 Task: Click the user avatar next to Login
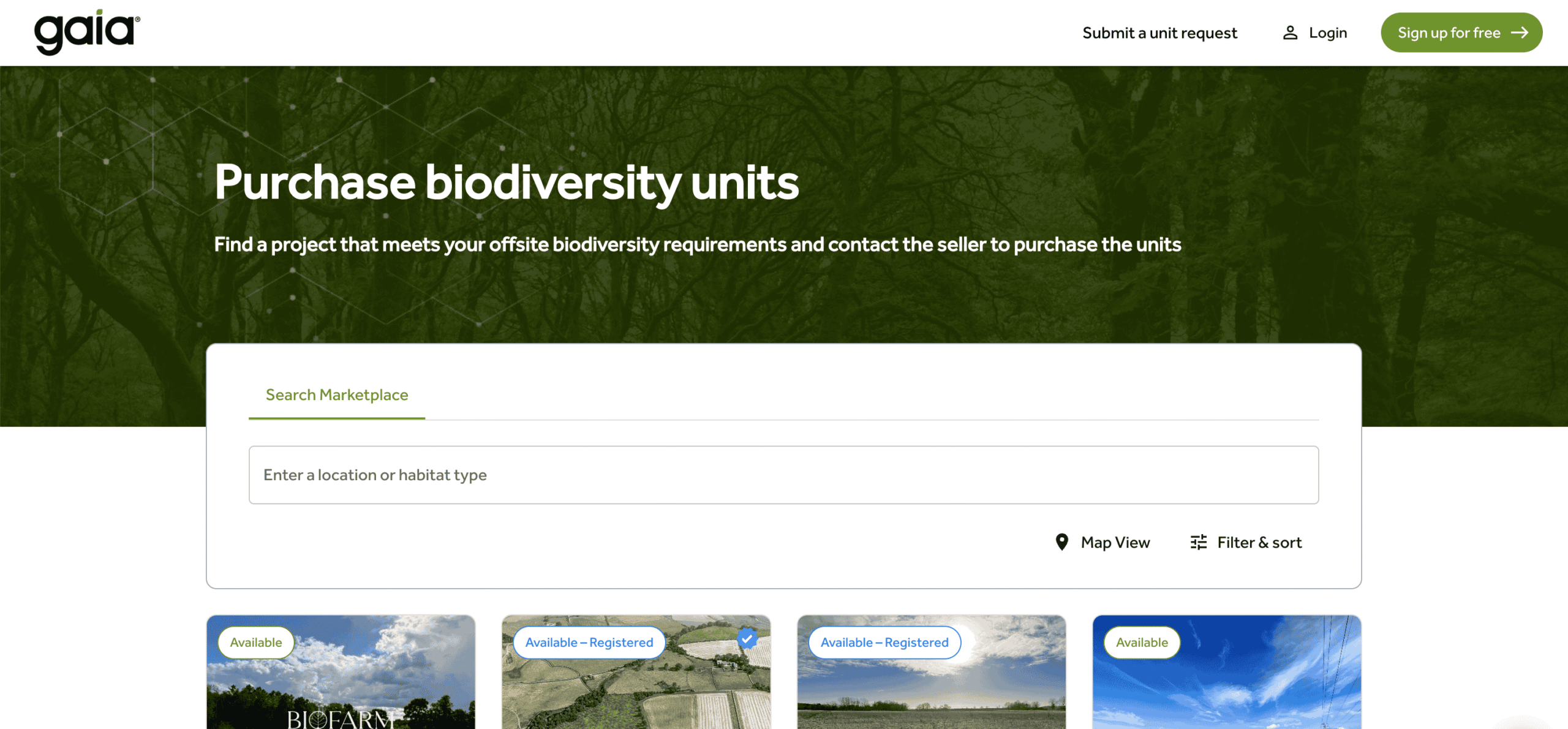1290,32
